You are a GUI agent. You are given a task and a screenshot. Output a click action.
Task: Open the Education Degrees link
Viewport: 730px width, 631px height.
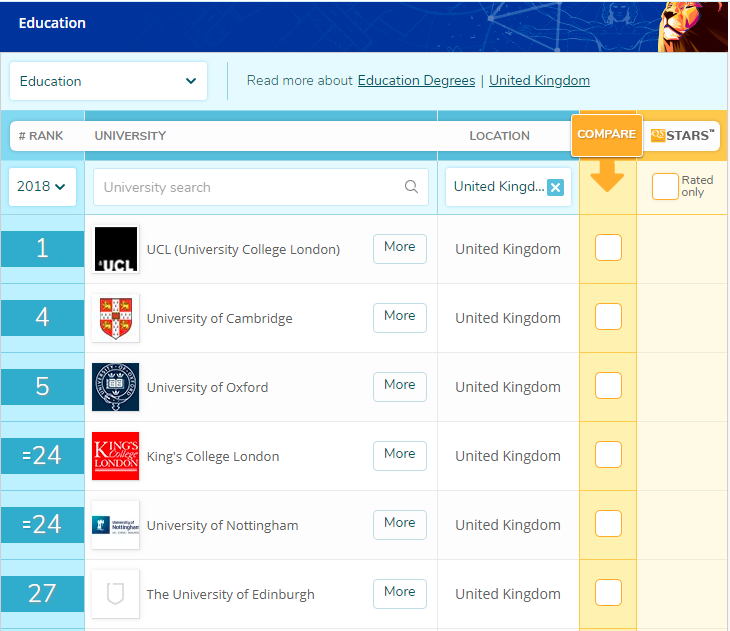pos(416,81)
